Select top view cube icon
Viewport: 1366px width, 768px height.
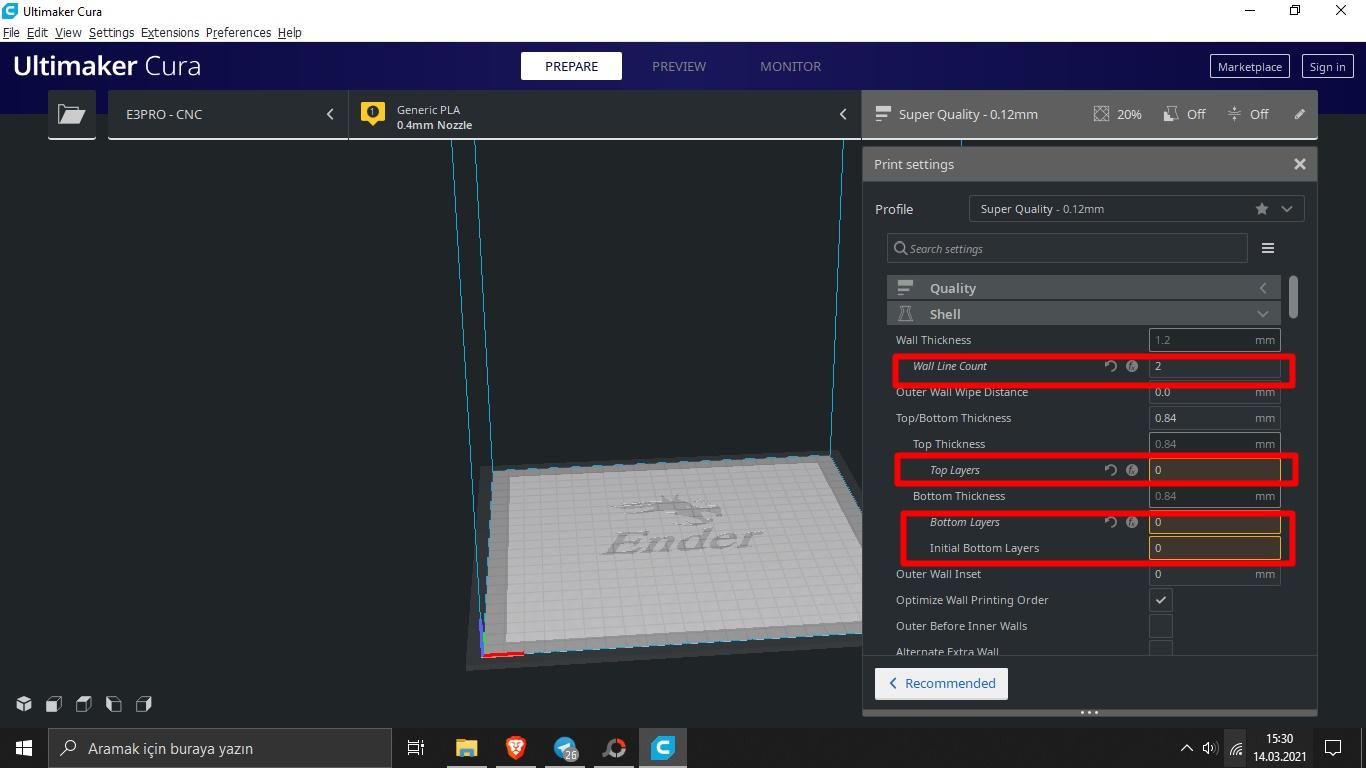[84, 704]
